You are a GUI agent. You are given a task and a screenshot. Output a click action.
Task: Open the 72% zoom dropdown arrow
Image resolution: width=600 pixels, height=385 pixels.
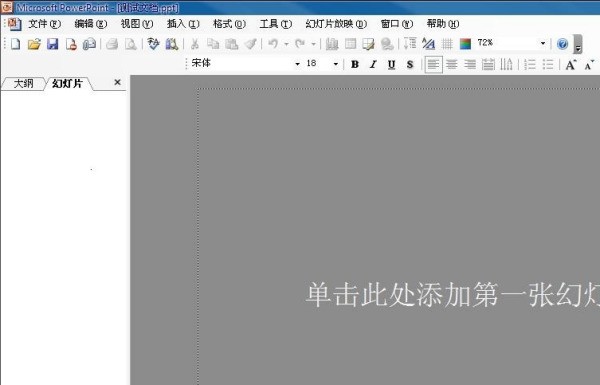click(x=543, y=43)
